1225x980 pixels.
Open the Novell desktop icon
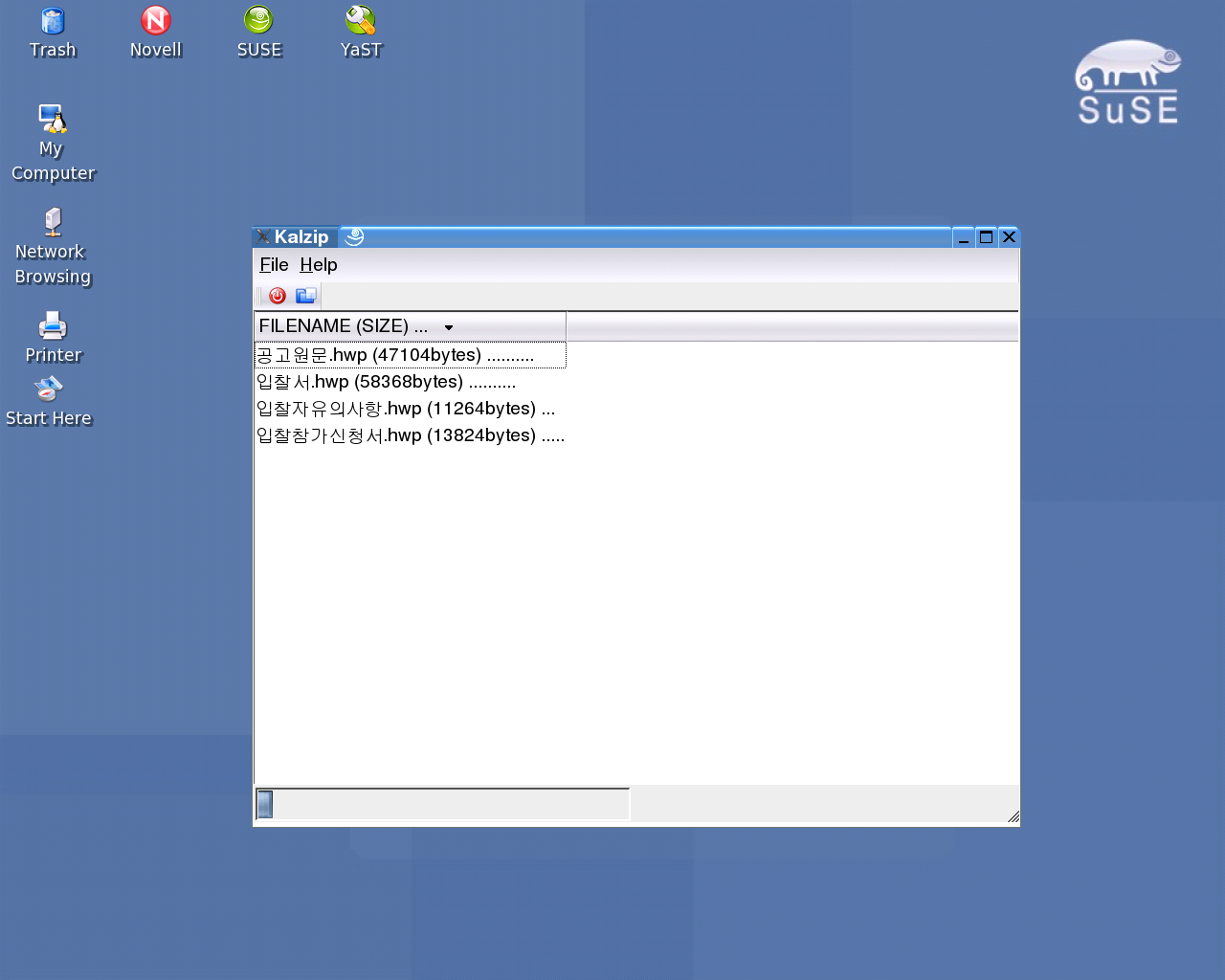pyautogui.click(x=155, y=21)
